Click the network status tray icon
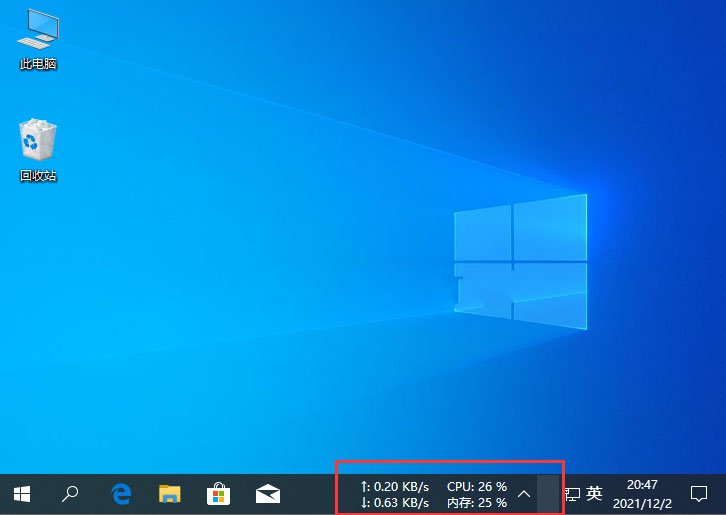Viewport: 726px width, 515px height. pos(572,494)
